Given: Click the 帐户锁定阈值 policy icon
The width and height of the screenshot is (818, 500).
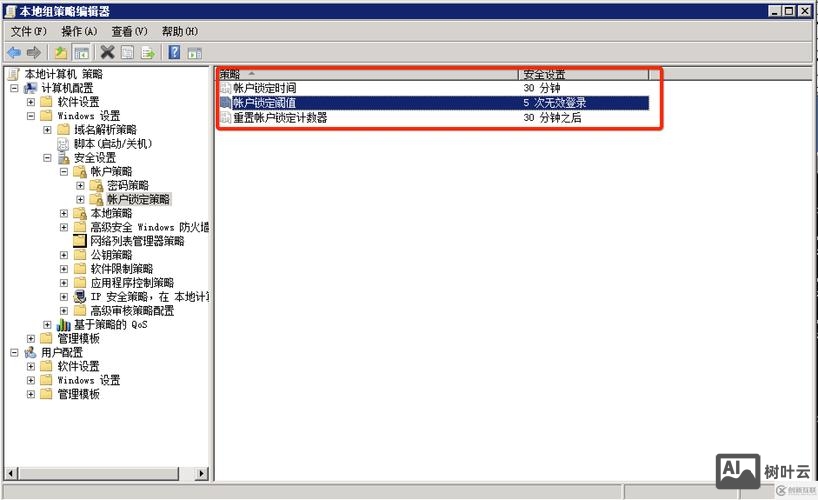Looking at the screenshot, I should coord(225,103).
